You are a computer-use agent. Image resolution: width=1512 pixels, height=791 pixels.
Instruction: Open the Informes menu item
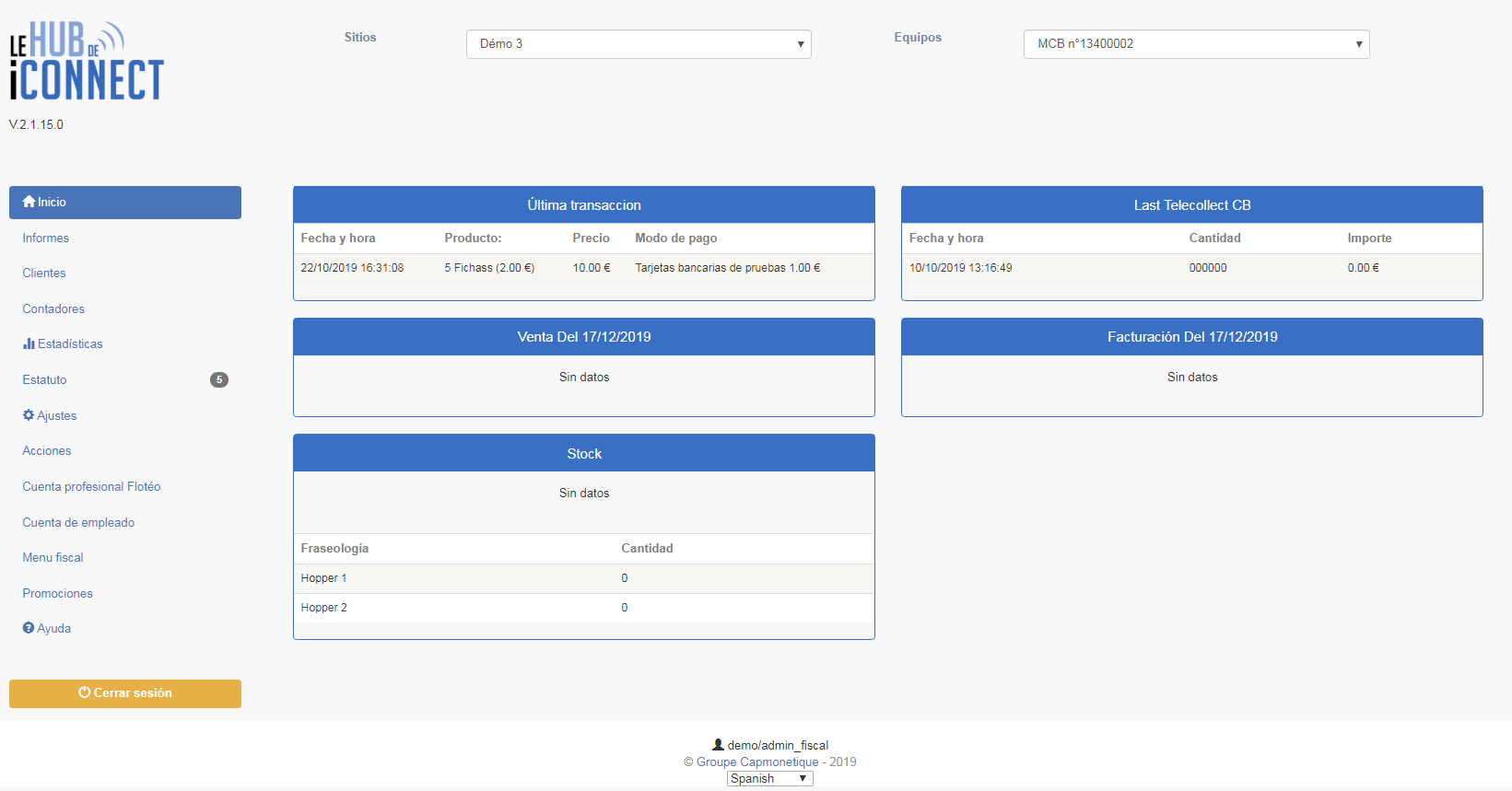click(46, 238)
